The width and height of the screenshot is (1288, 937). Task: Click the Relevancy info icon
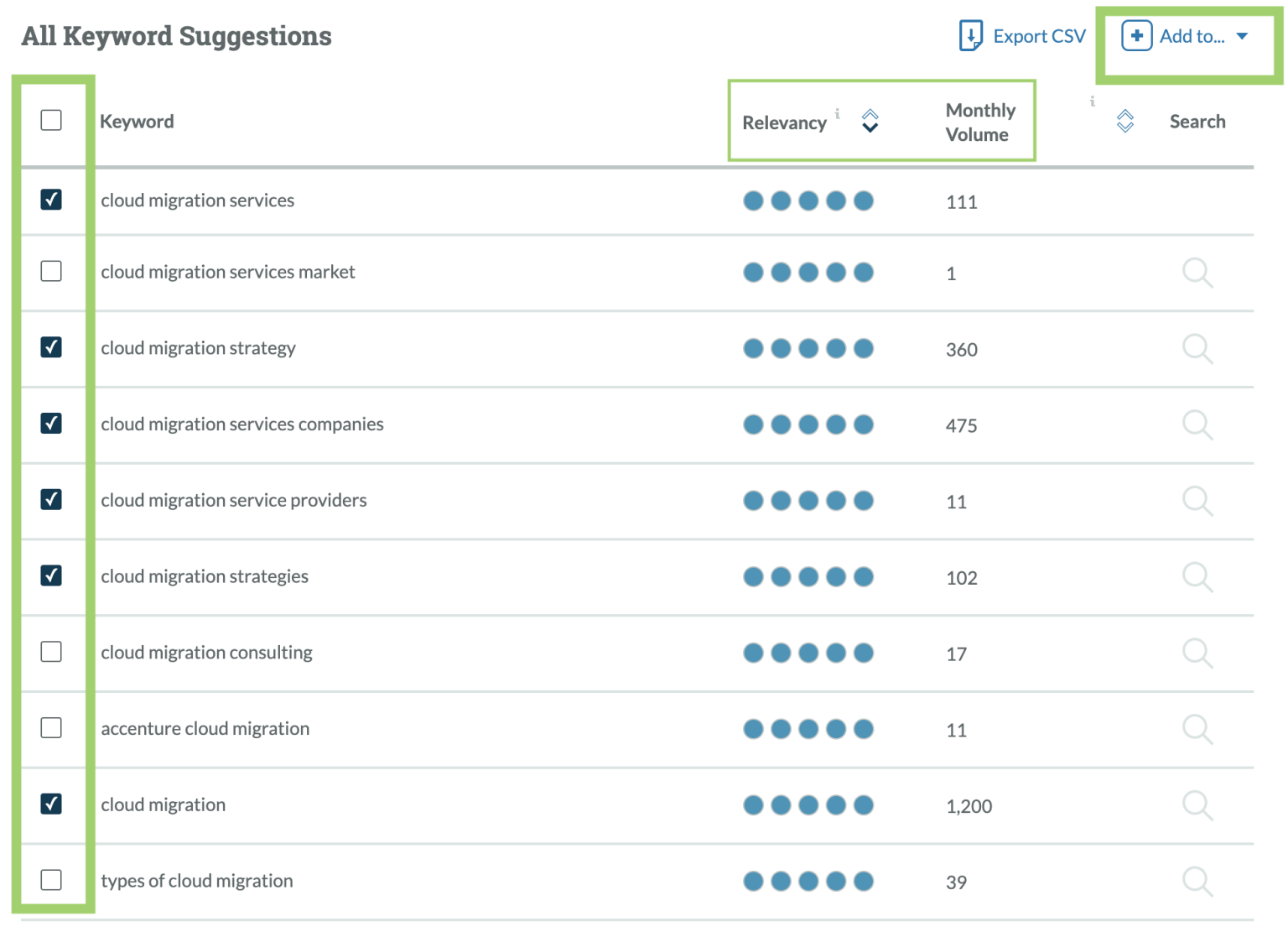tap(837, 113)
